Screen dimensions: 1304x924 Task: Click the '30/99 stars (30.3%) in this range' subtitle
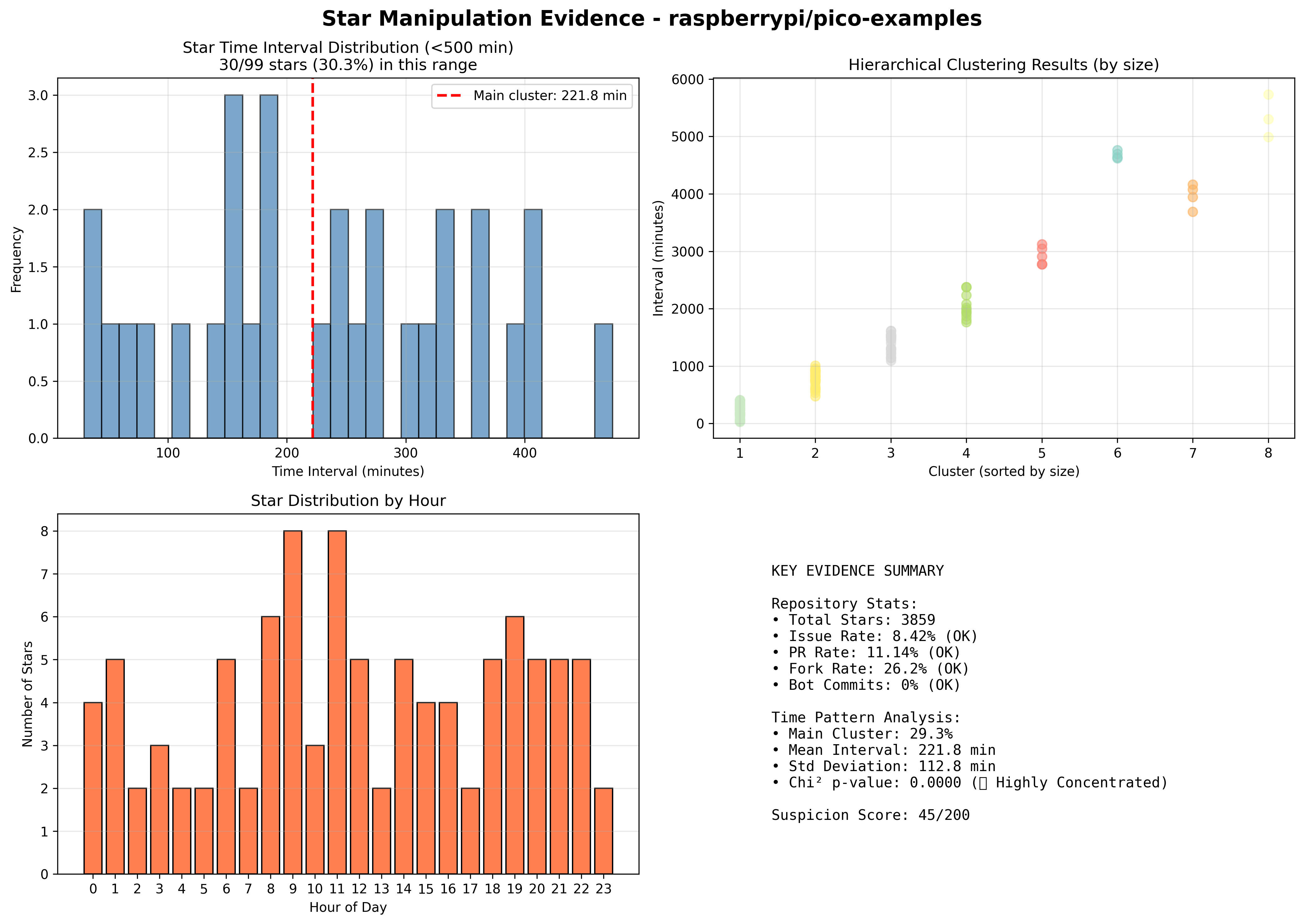pos(348,65)
